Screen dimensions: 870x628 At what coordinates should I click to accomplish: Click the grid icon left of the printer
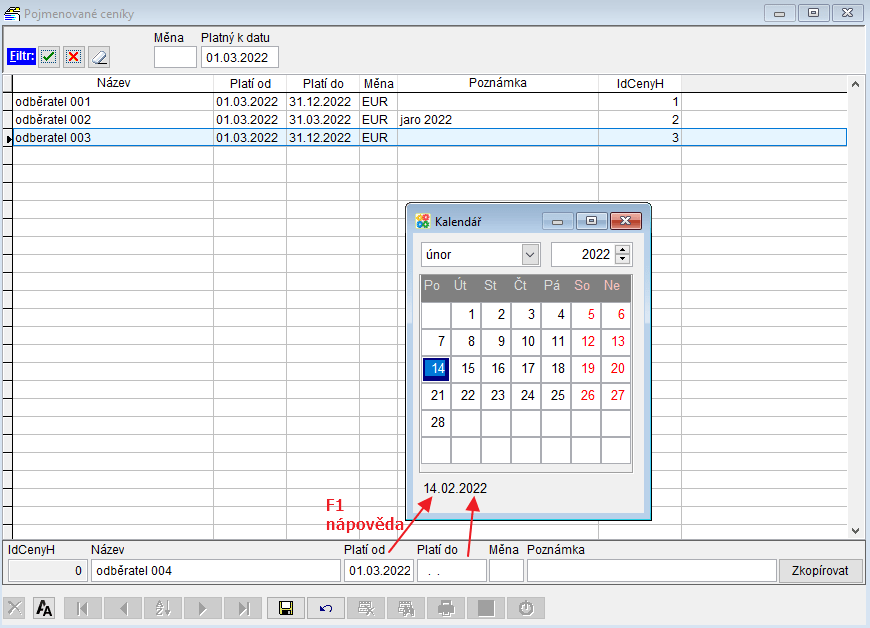[406, 608]
